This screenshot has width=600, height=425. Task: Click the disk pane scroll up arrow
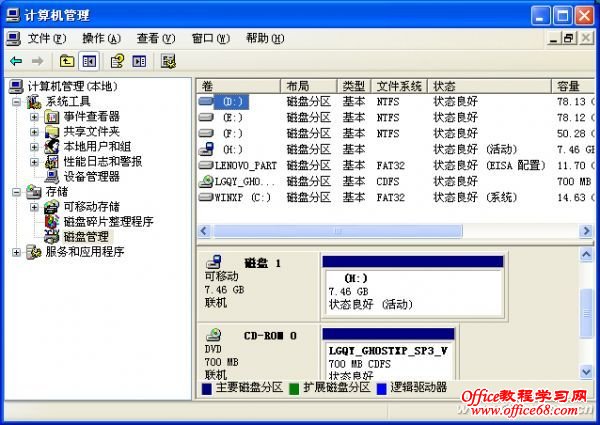[586, 254]
